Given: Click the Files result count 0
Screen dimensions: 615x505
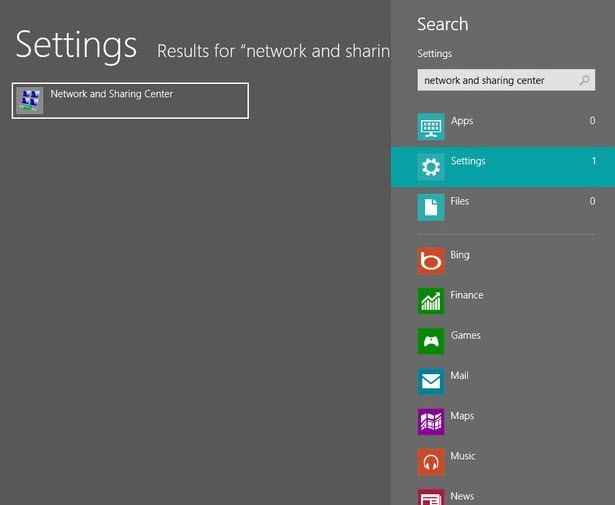Looking at the screenshot, I should [592, 201].
